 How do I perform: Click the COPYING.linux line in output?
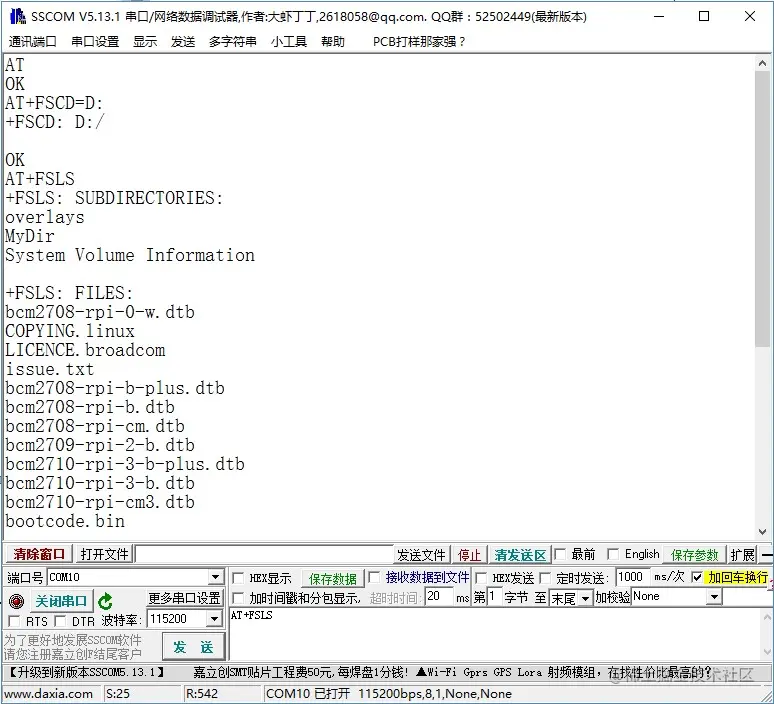(70, 331)
